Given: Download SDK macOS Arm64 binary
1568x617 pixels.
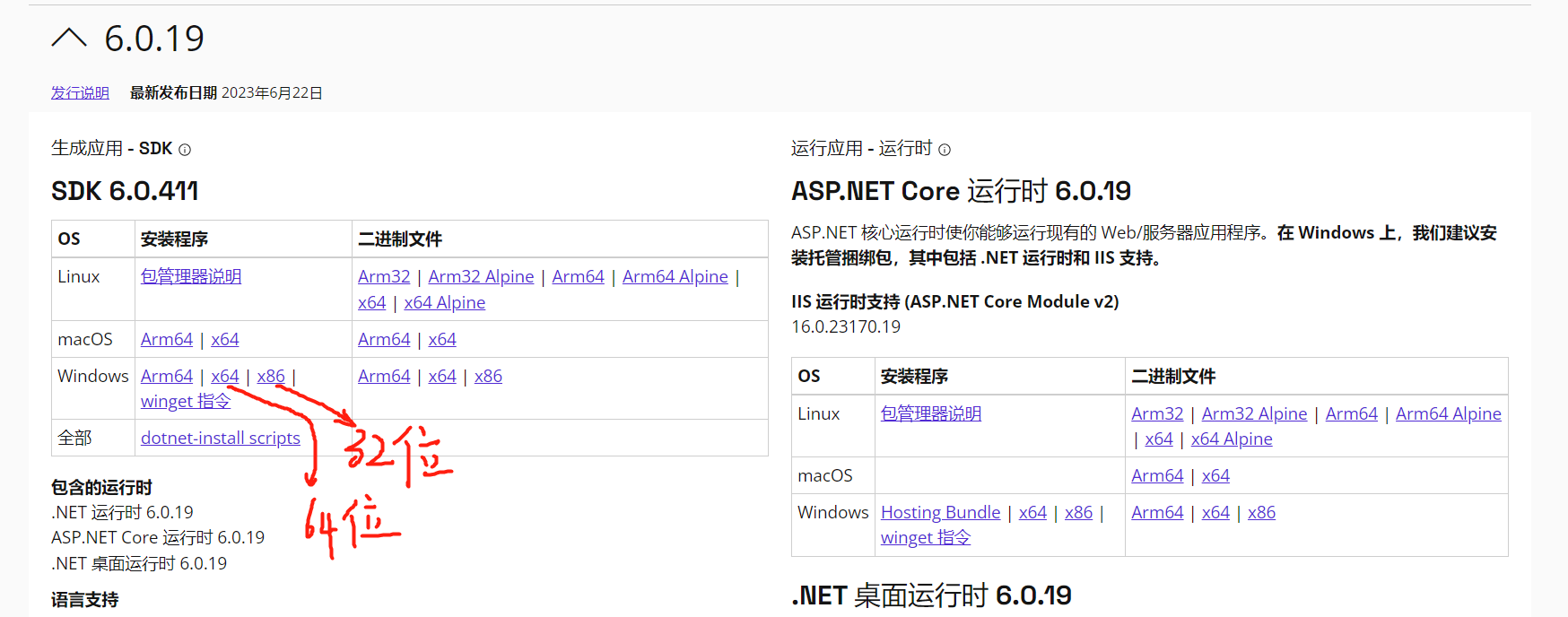Looking at the screenshot, I should (x=384, y=339).
